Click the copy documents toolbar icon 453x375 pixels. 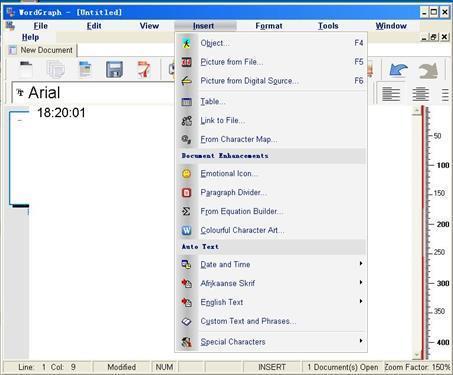click(55, 69)
